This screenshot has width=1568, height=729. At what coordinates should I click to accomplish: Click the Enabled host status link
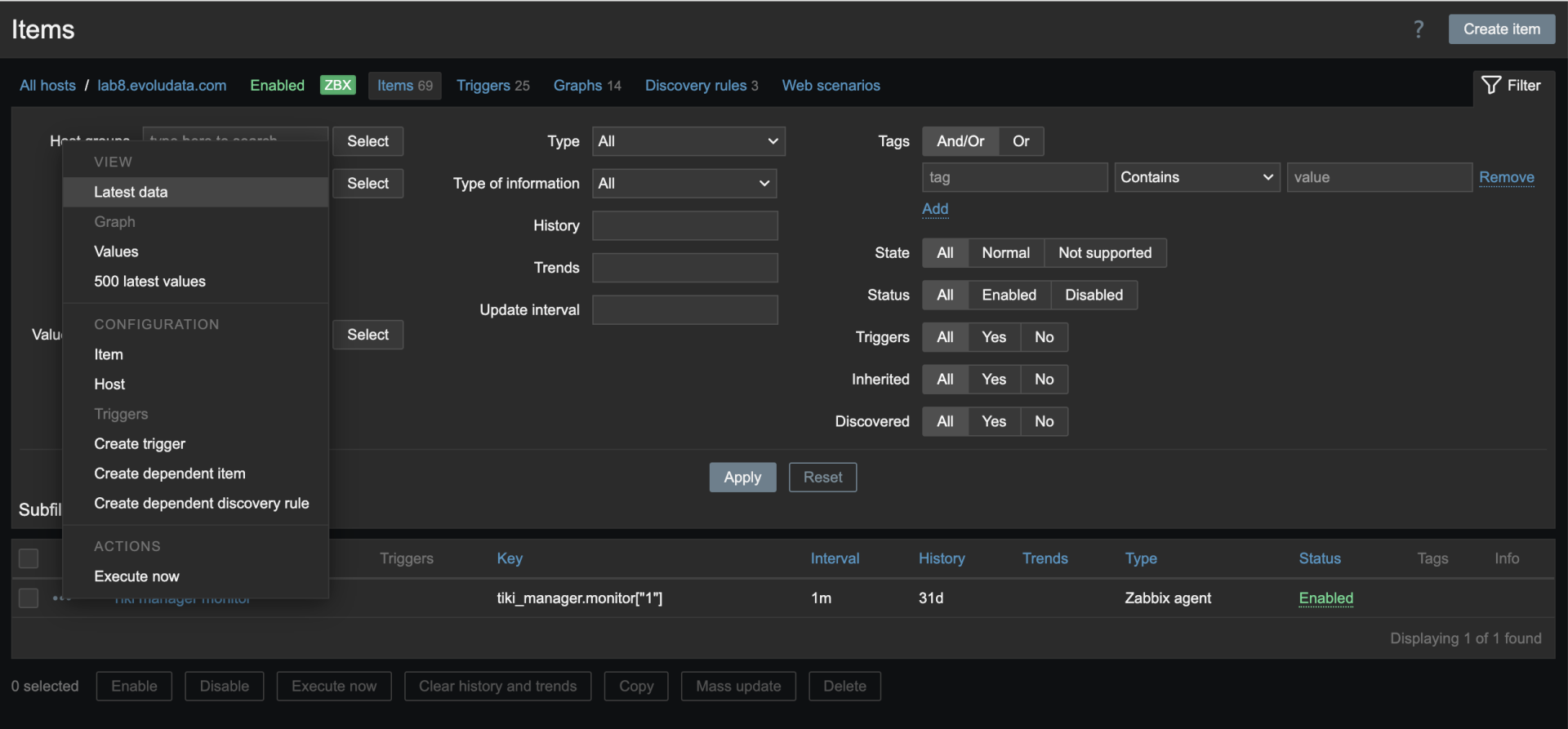click(x=277, y=86)
